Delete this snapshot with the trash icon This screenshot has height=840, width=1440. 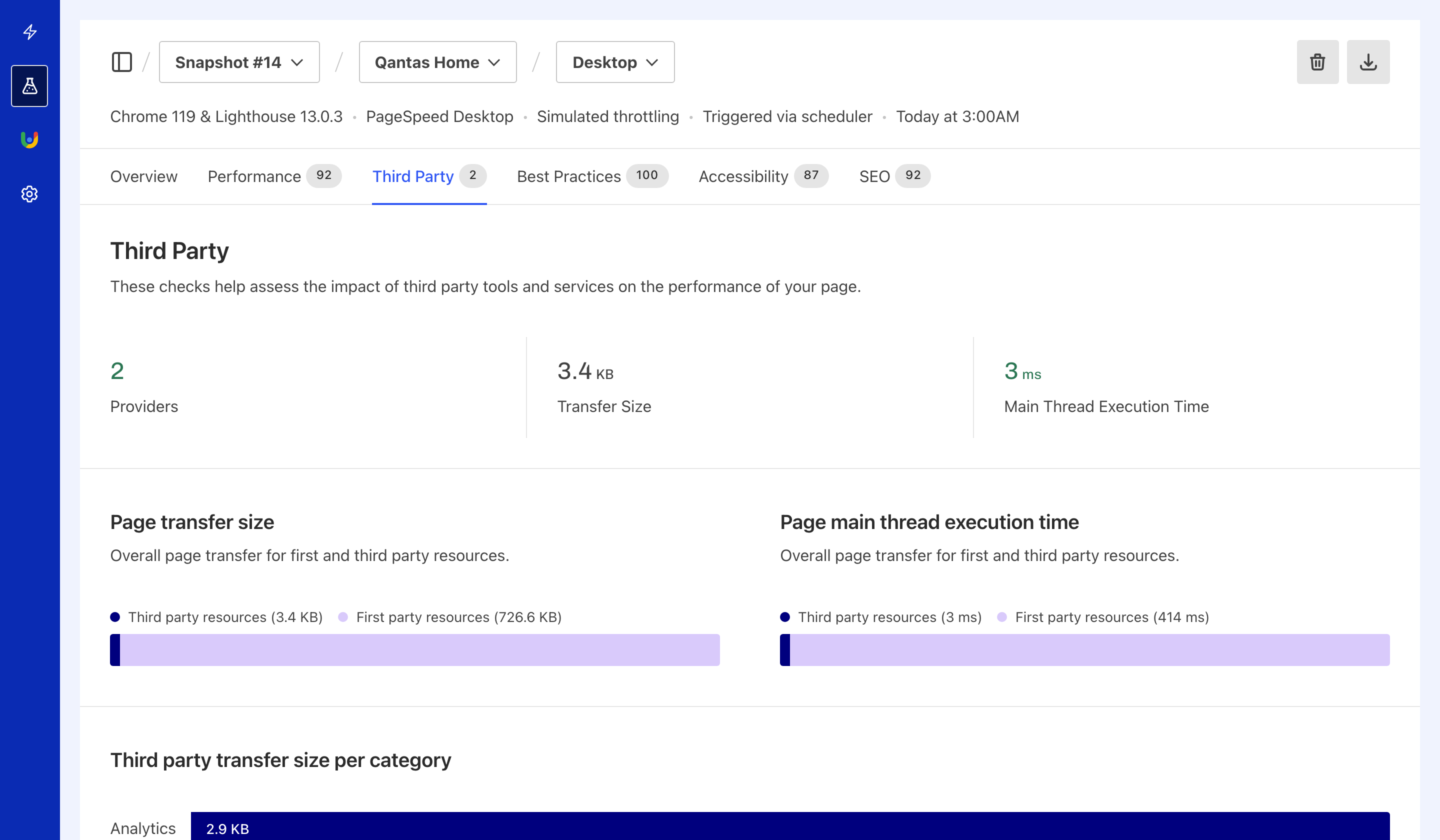1317,61
